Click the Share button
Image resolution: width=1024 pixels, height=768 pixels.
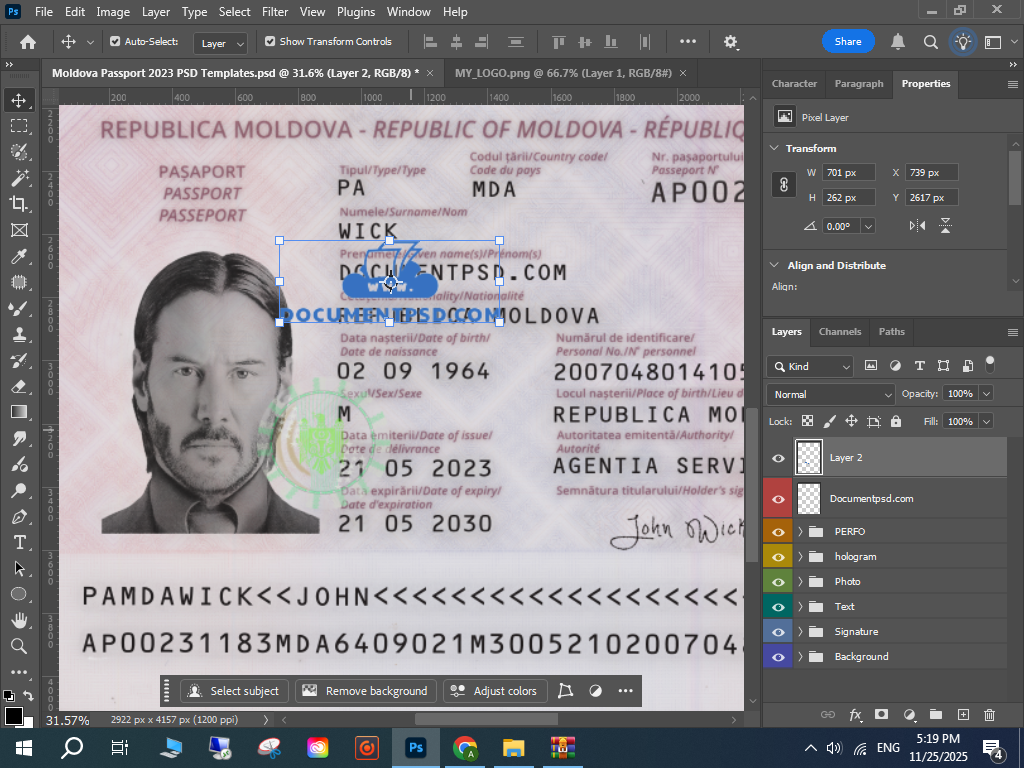click(x=848, y=42)
